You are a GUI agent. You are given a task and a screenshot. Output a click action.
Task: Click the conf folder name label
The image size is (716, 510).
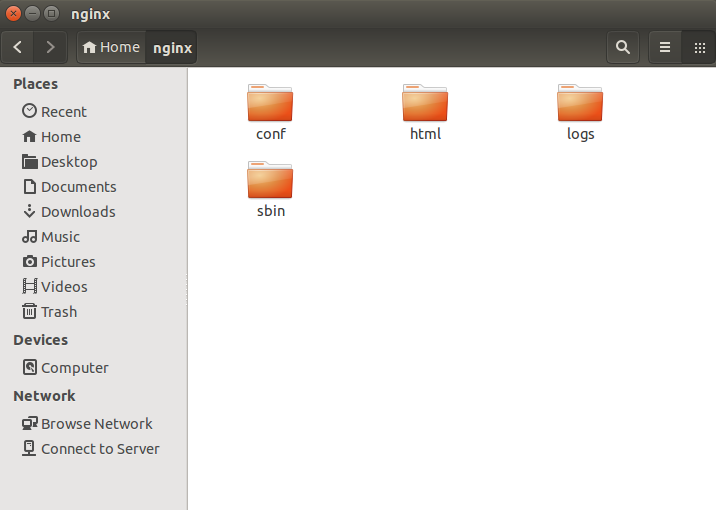[x=271, y=134]
